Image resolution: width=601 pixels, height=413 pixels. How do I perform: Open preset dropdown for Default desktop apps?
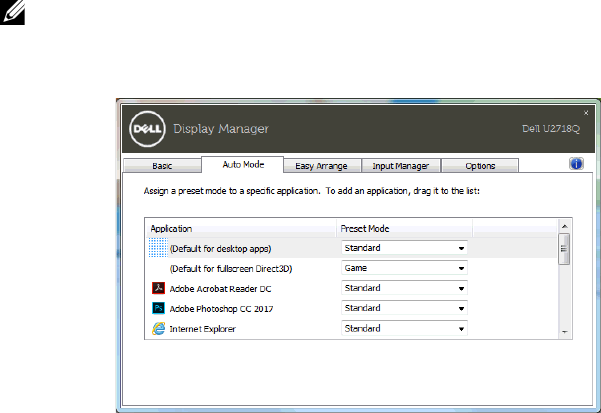[404, 248]
